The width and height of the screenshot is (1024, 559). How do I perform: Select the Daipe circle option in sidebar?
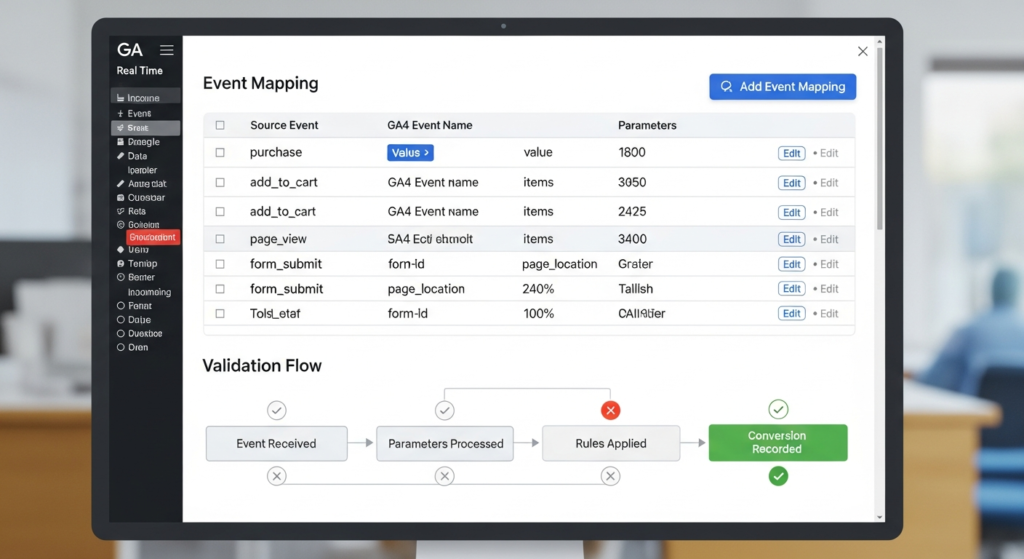point(120,320)
